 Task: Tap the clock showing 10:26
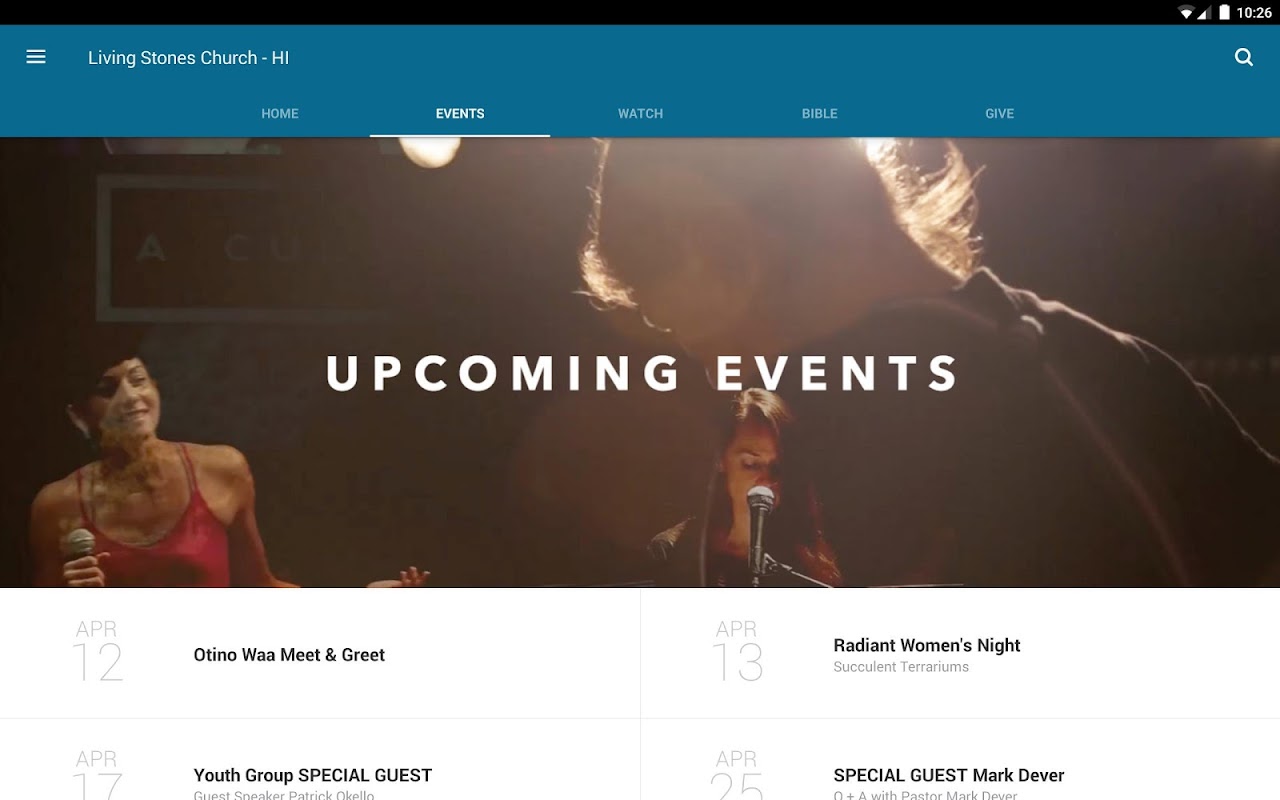(1254, 13)
